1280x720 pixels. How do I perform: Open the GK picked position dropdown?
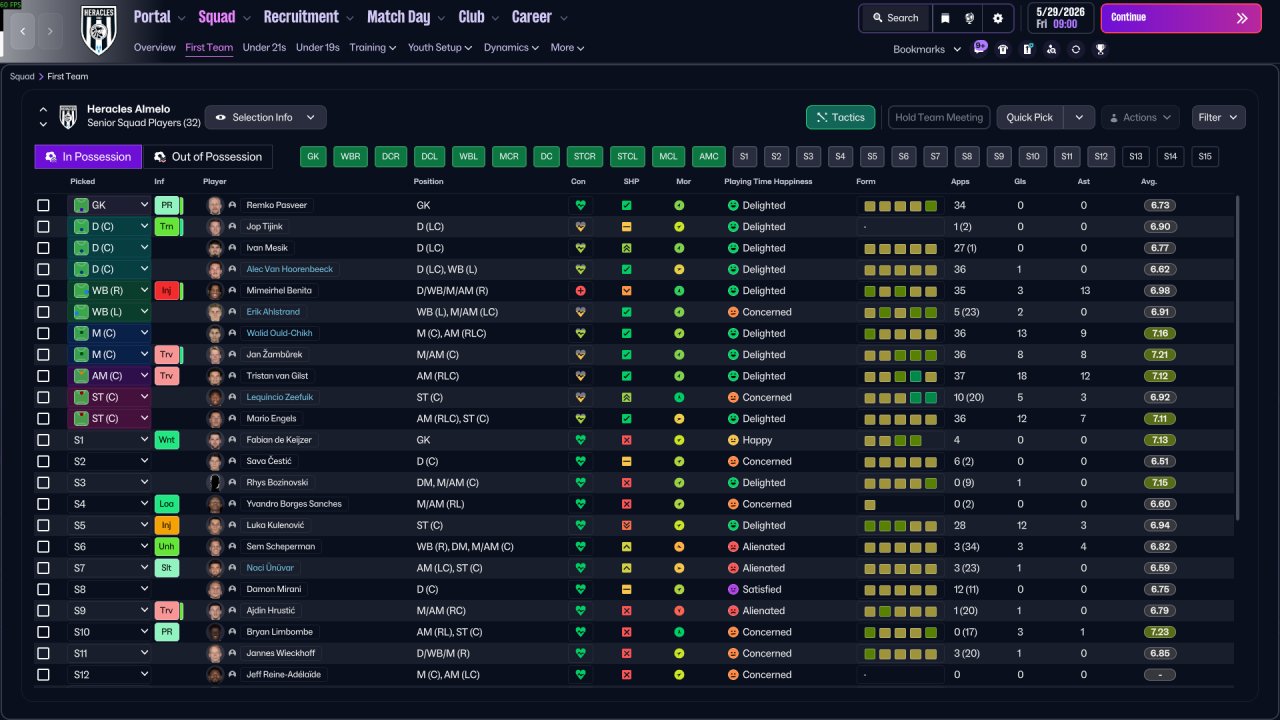pos(109,205)
